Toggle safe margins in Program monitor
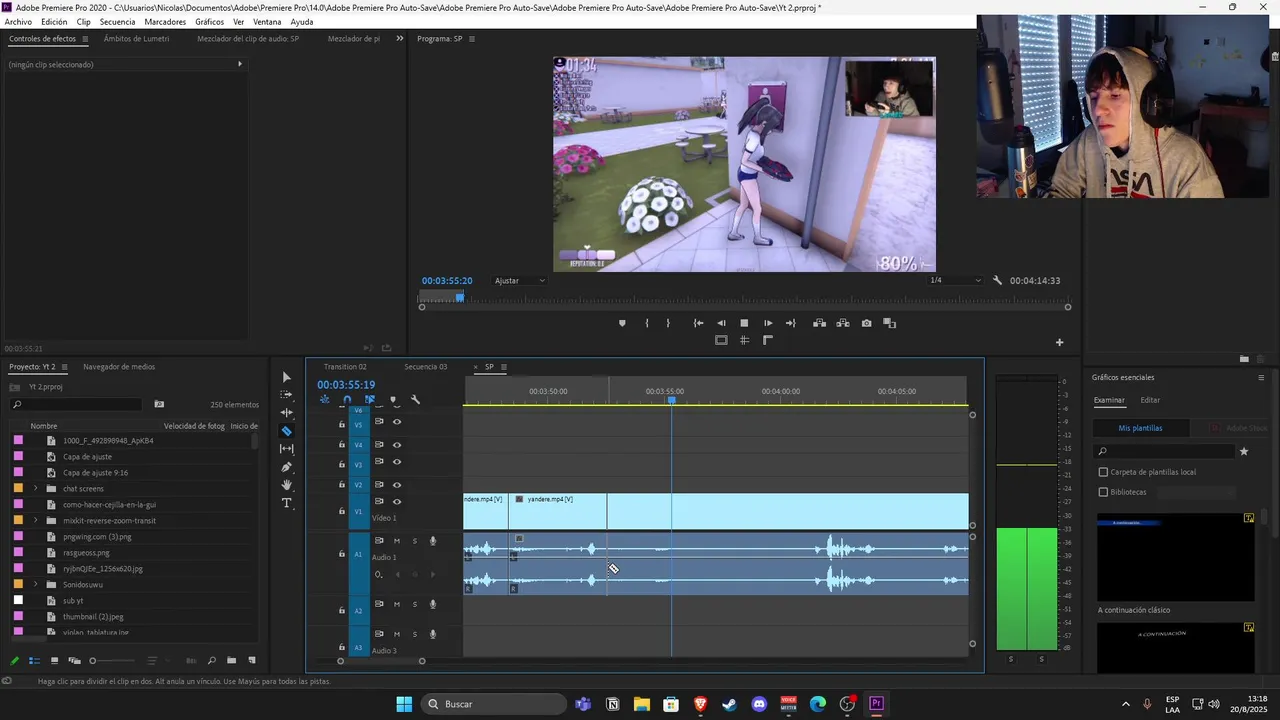Viewport: 1280px width, 720px height. [x=721, y=340]
